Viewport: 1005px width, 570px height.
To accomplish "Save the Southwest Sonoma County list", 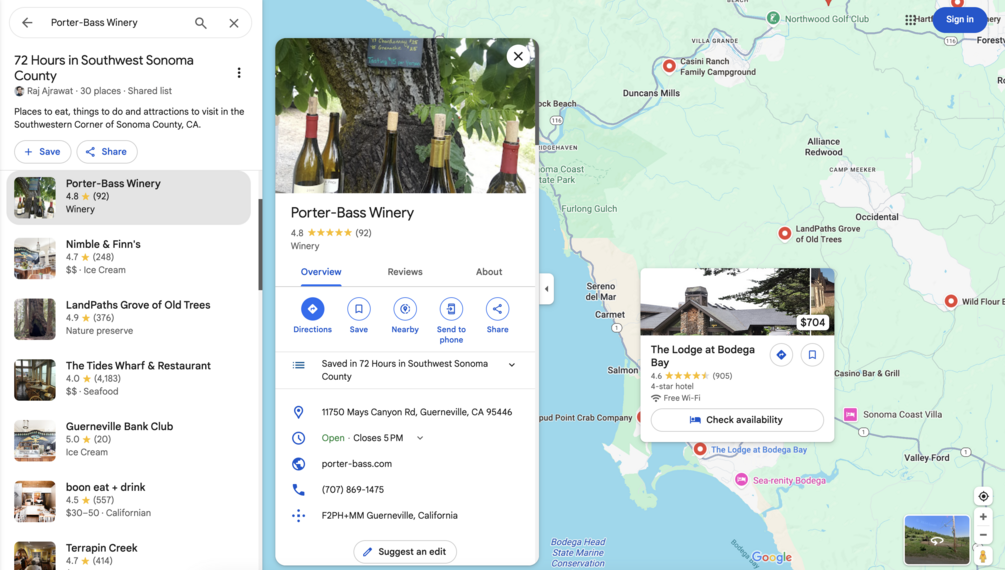I will (x=42, y=152).
